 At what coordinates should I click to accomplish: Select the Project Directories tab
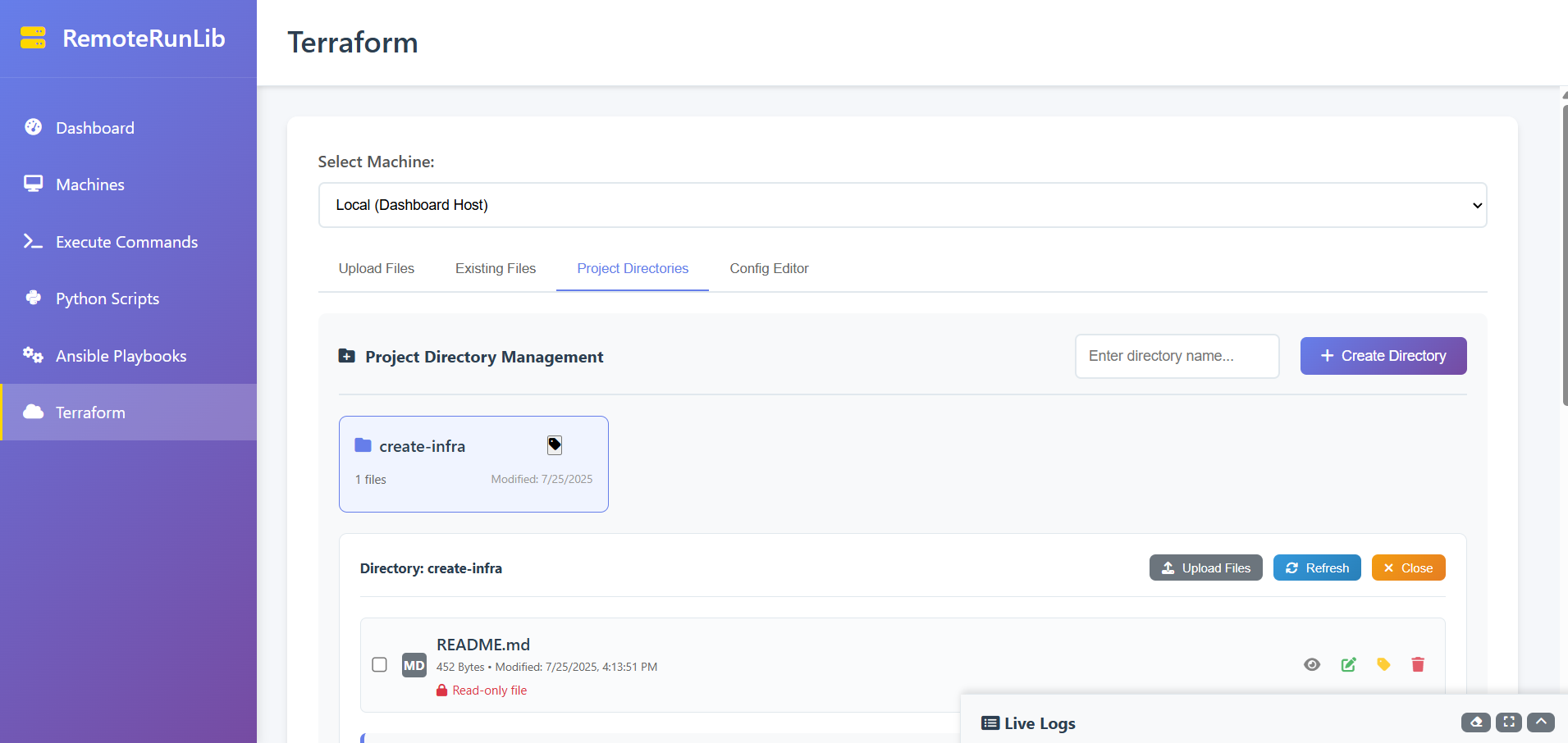(x=633, y=268)
